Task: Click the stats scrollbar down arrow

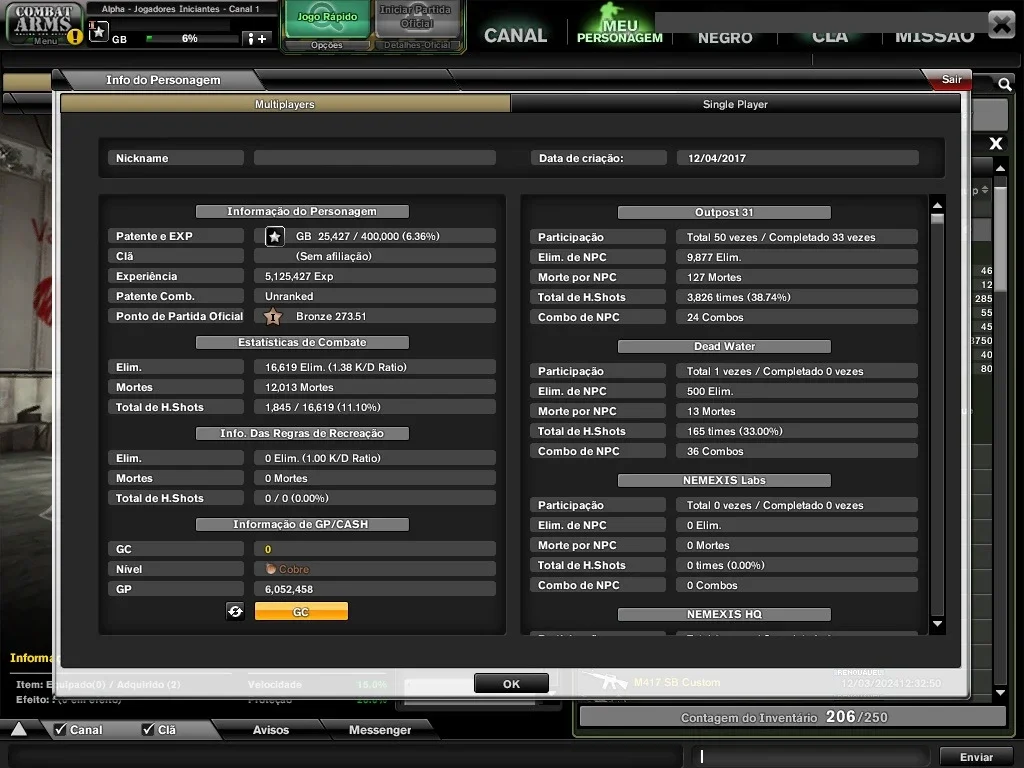Action: click(x=937, y=624)
